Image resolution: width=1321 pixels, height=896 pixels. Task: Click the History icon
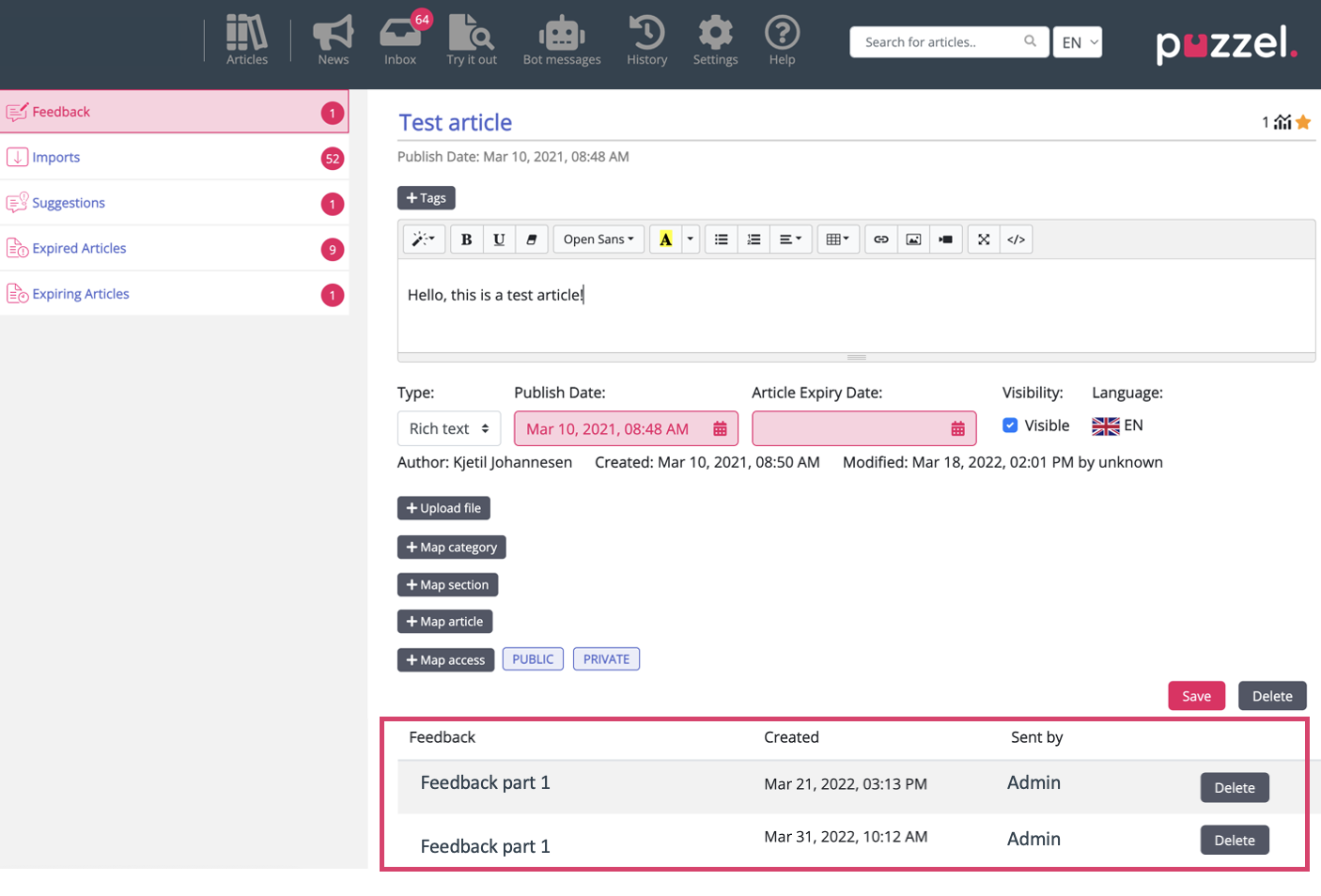click(646, 40)
